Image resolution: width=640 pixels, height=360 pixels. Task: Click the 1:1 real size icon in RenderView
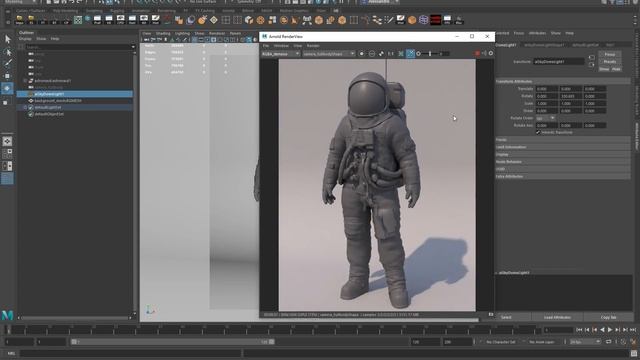[x=391, y=53]
